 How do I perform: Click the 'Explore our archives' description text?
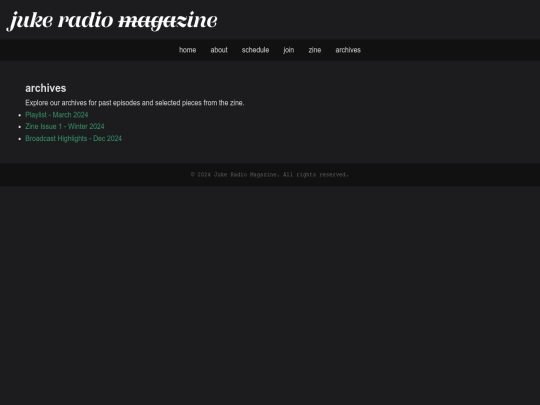tap(135, 103)
